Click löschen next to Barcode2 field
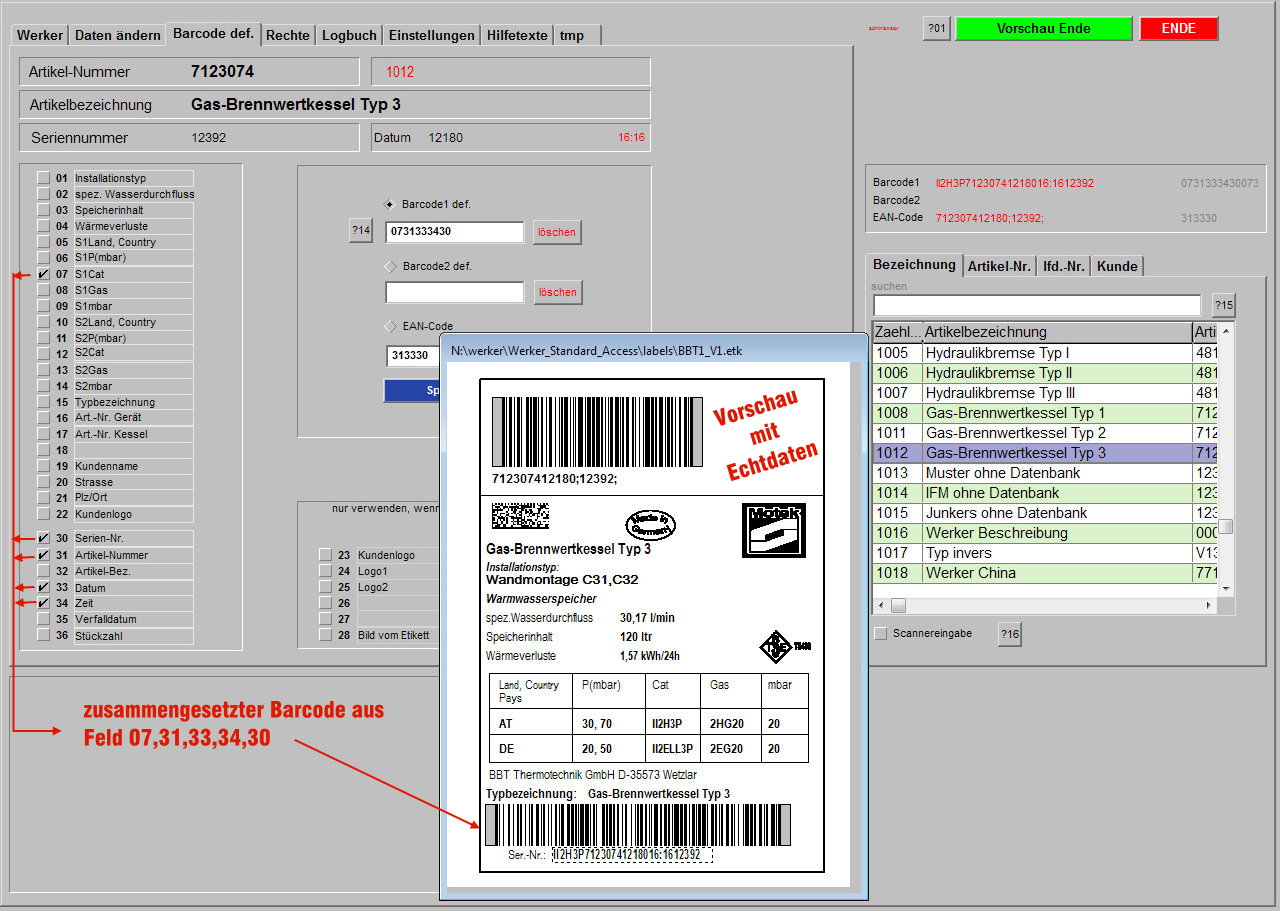The height and width of the screenshot is (911, 1280). click(557, 292)
